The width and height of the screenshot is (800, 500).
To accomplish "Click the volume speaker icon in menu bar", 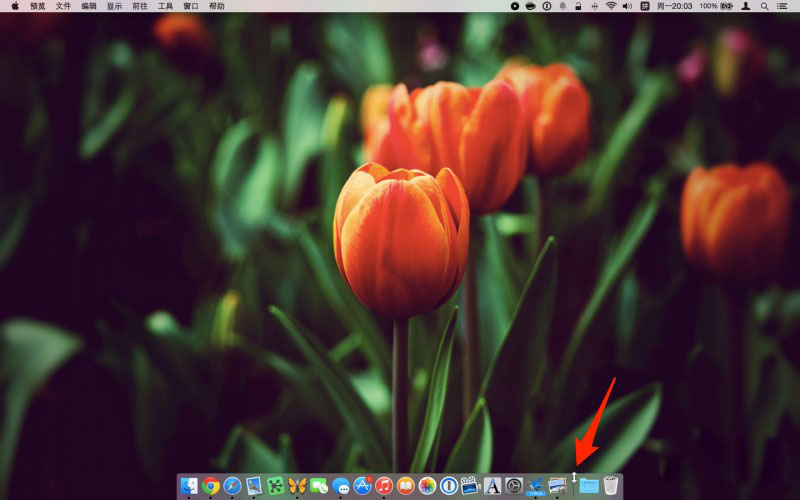I will (627, 6).
